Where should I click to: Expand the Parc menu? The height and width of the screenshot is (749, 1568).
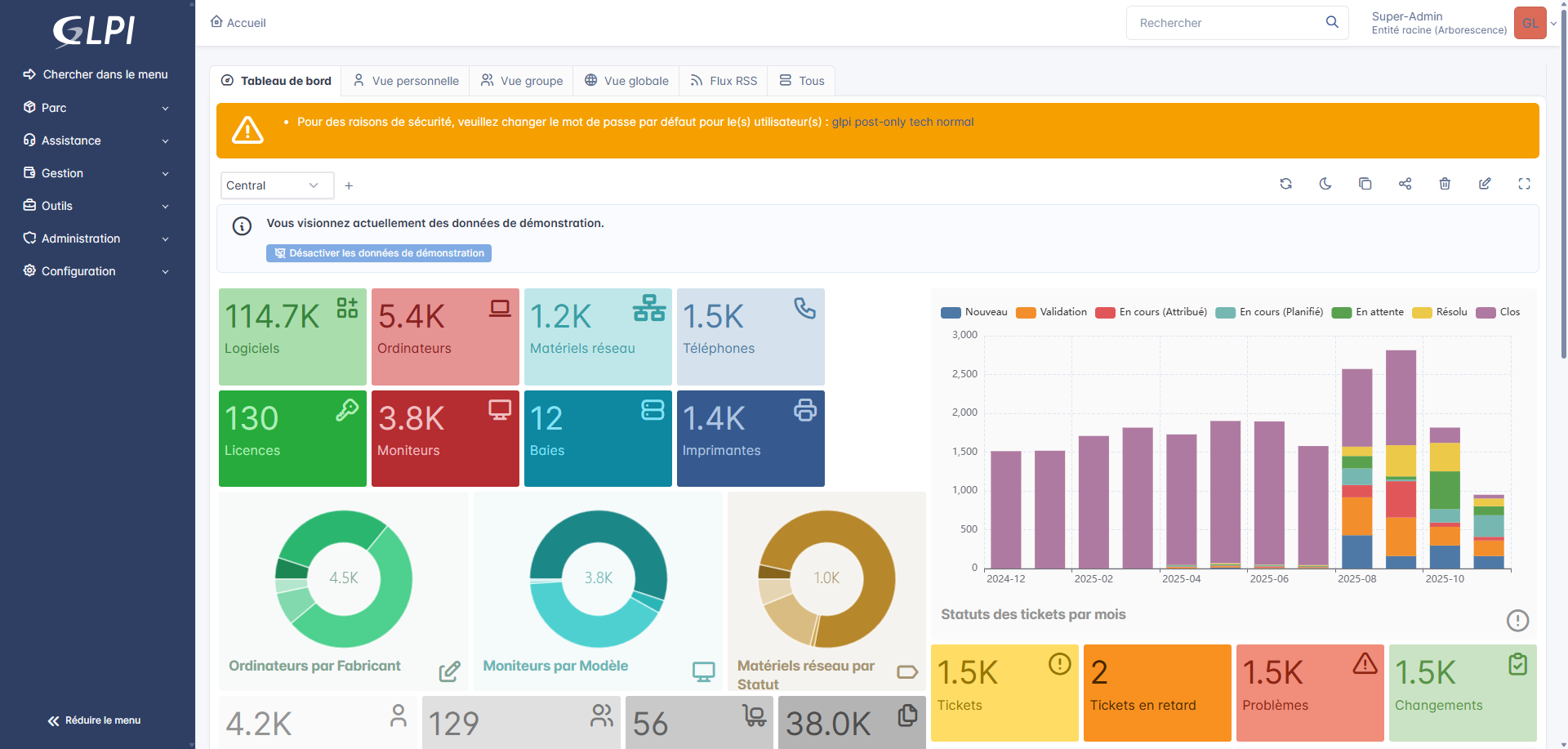click(x=96, y=108)
